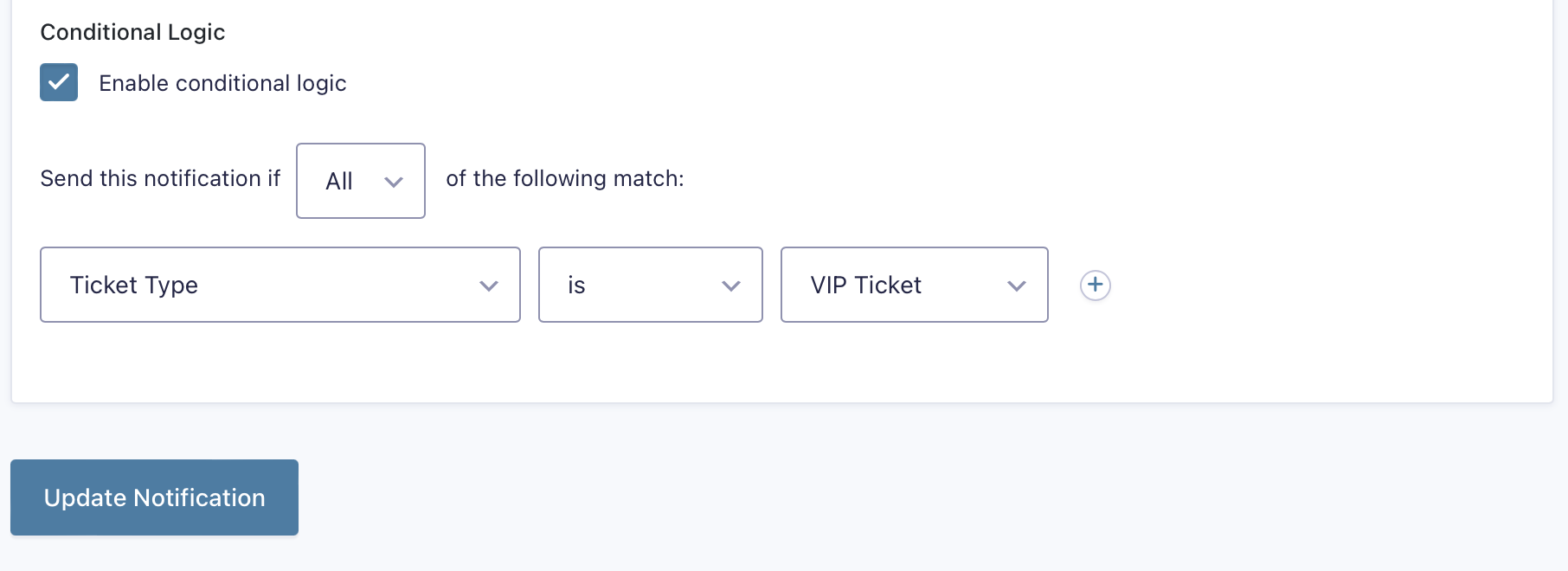Viewport: 1568px width, 571px height.
Task: Open the Ticket Type field dropdown
Action: point(280,285)
